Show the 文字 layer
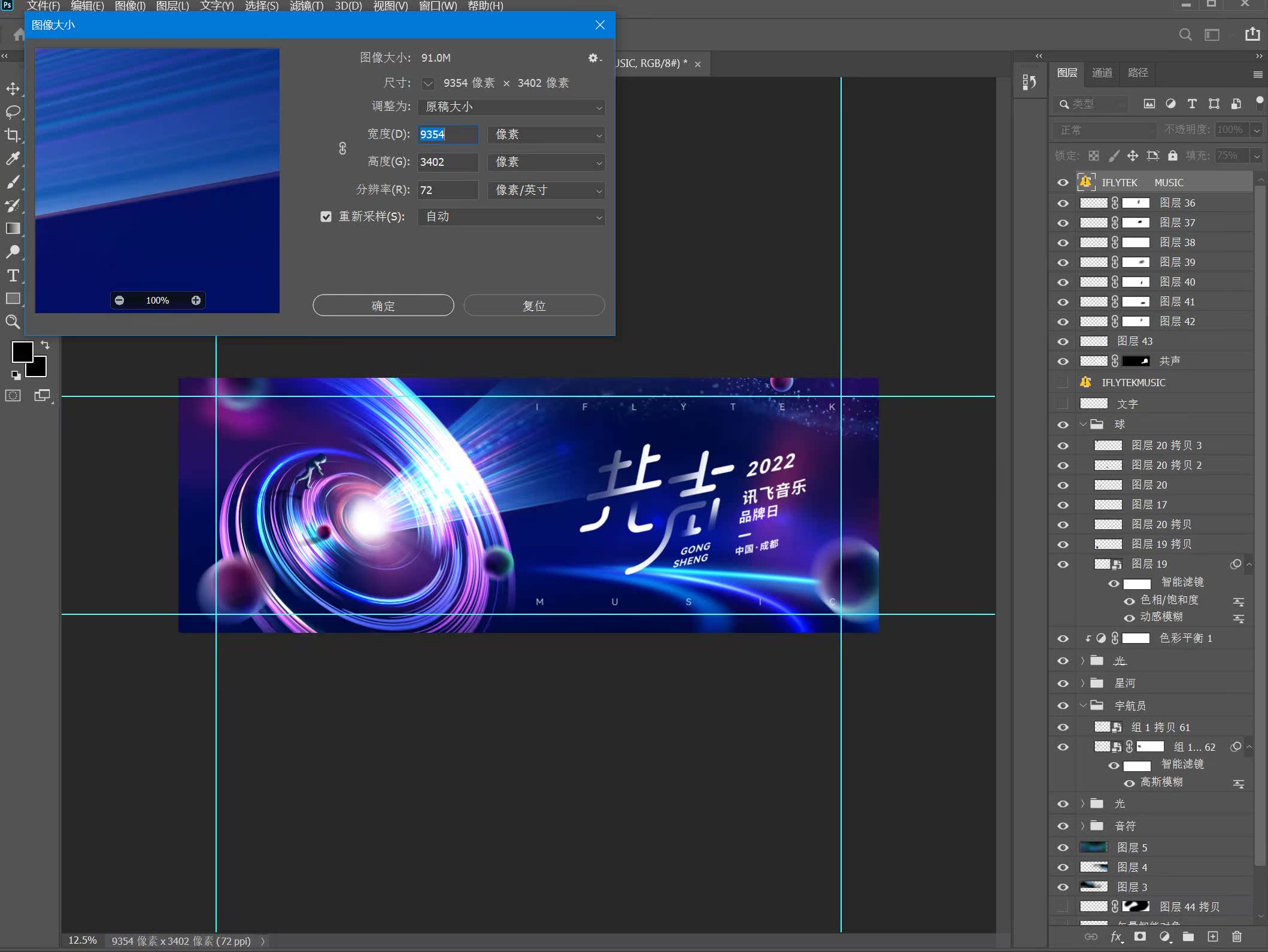This screenshot has width=1268, height=952. pyautogui.click(x=1063, y=404)
